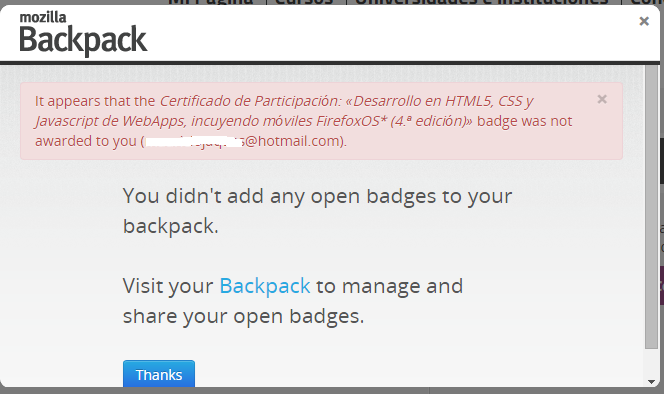The image size is (664, 394).
Task: Click the purple block at the page's right edge
Action: click(x=662, y=286)
